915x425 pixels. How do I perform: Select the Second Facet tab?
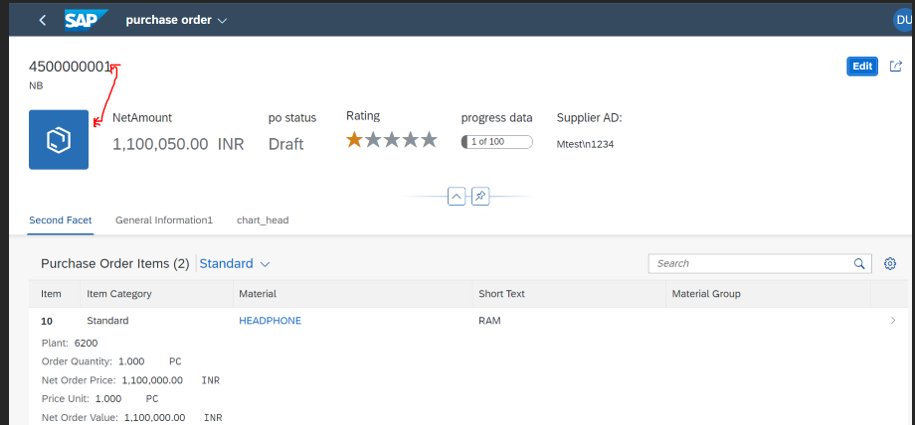click(60, 221)
